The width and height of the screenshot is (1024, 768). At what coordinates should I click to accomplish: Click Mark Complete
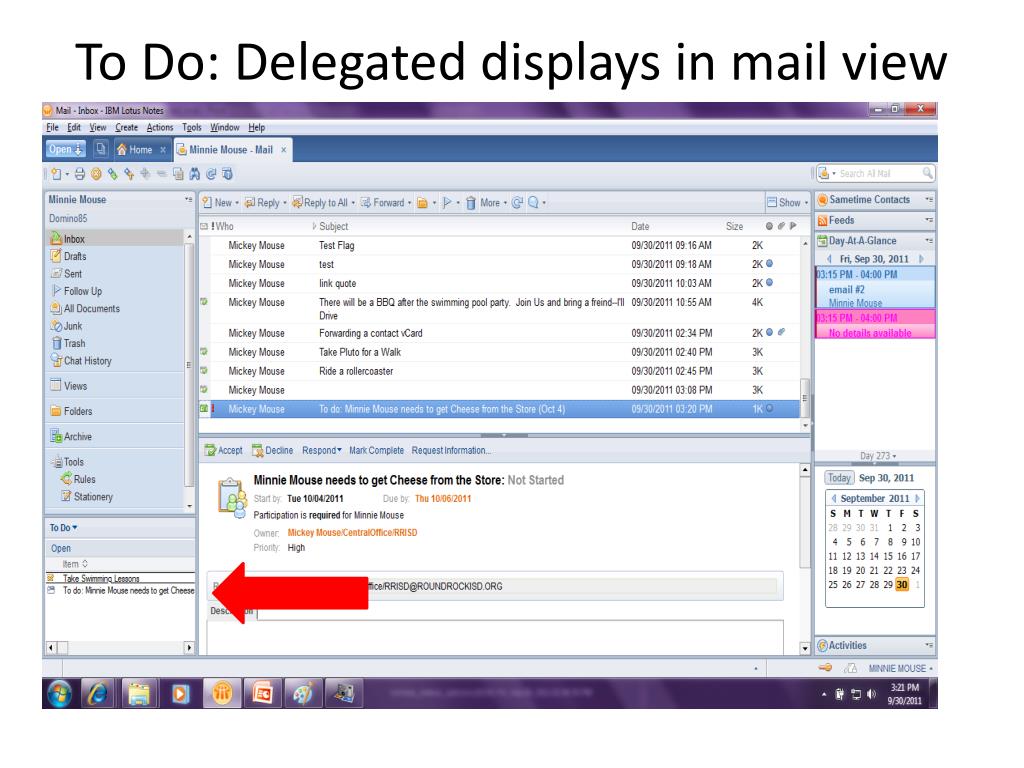click(376, 451)
